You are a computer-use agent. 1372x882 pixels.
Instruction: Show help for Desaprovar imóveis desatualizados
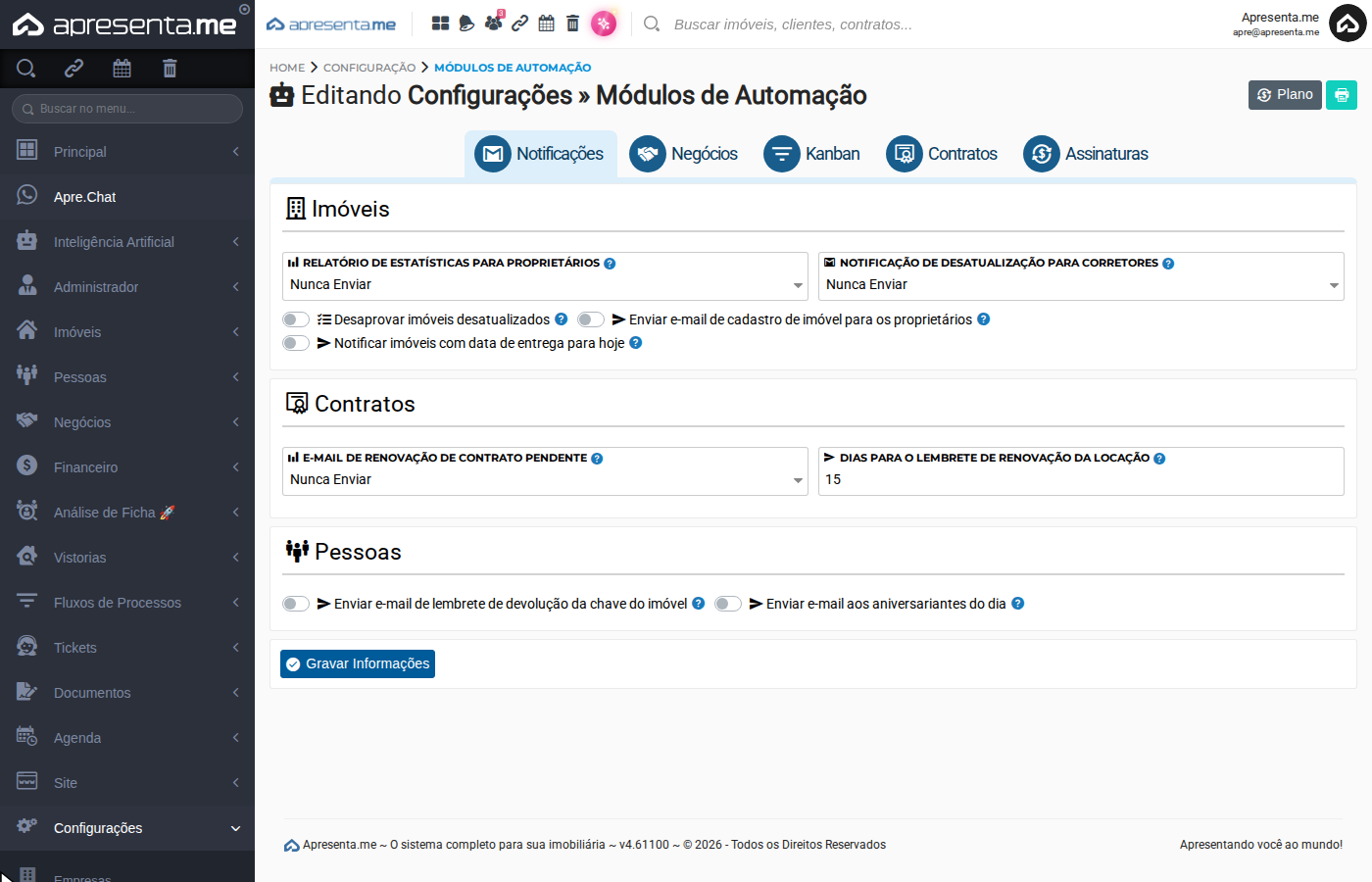tap(561, 319)
